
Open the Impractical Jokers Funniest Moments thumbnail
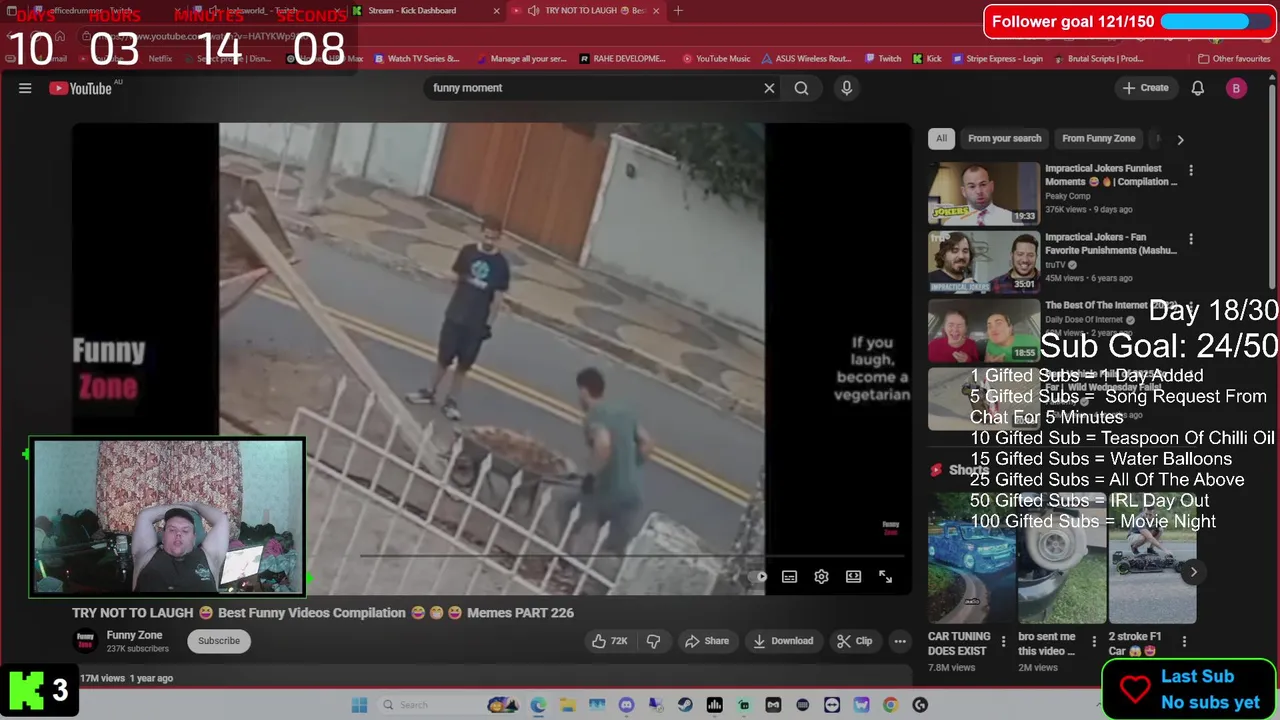click(x=984, y=194)
